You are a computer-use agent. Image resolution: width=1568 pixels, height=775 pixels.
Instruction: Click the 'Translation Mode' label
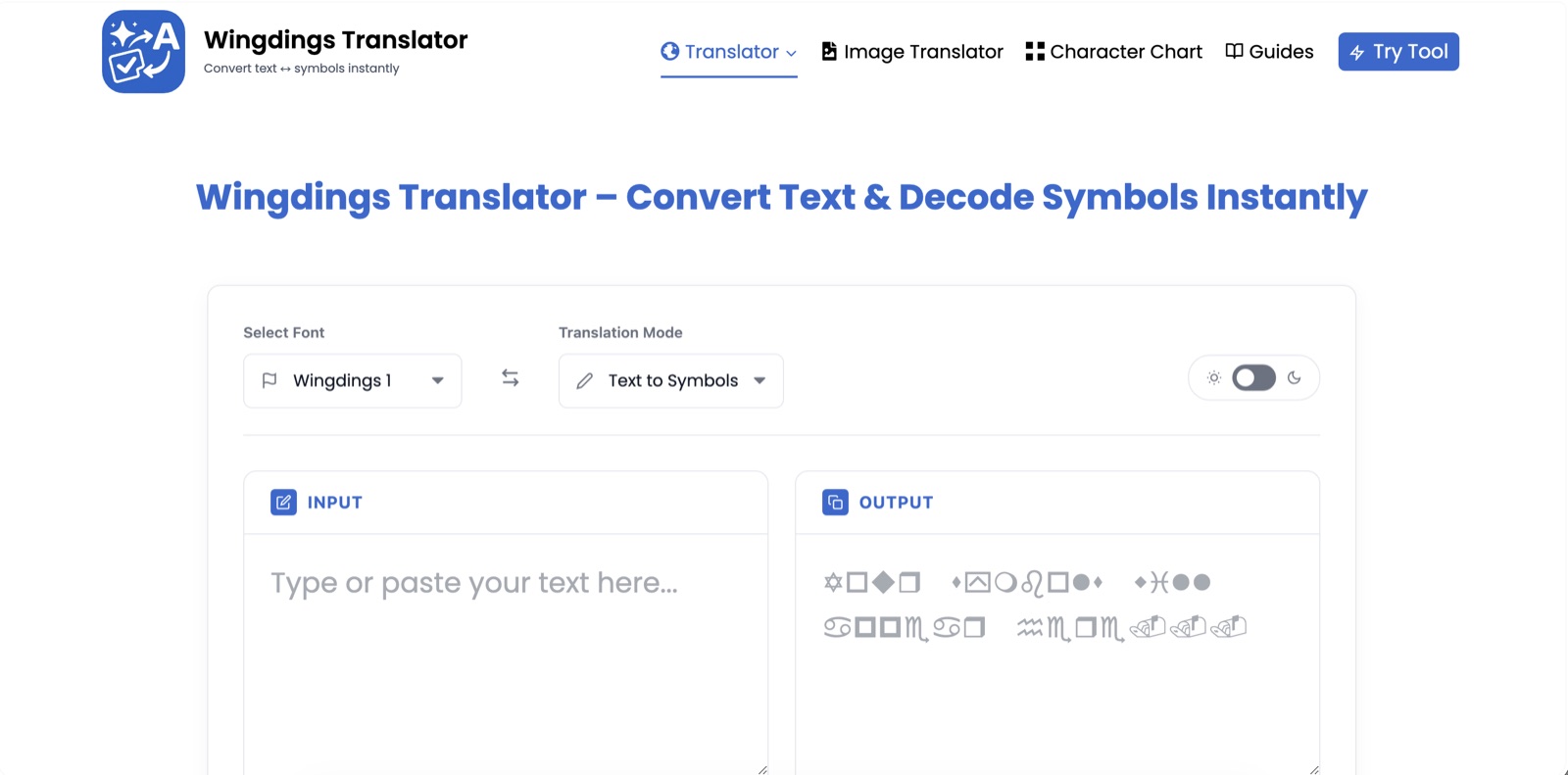(620, 333)
